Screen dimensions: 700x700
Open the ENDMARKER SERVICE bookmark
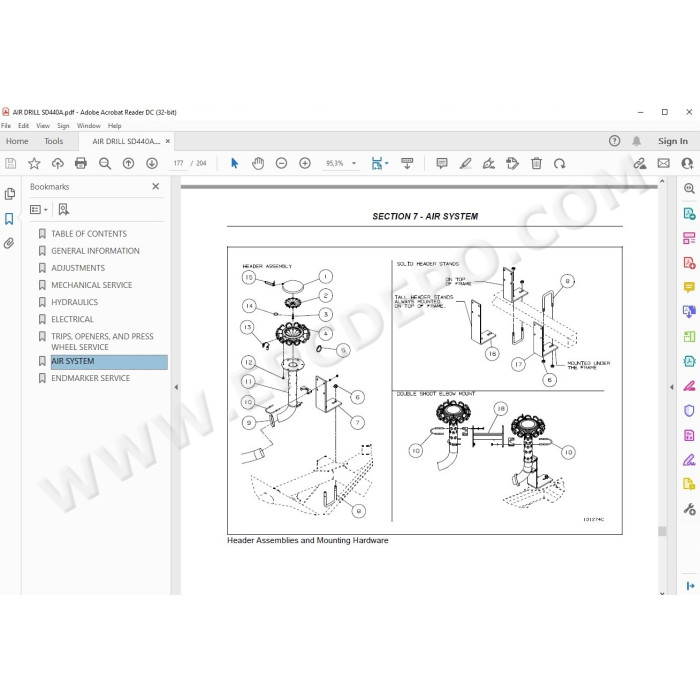91,378
